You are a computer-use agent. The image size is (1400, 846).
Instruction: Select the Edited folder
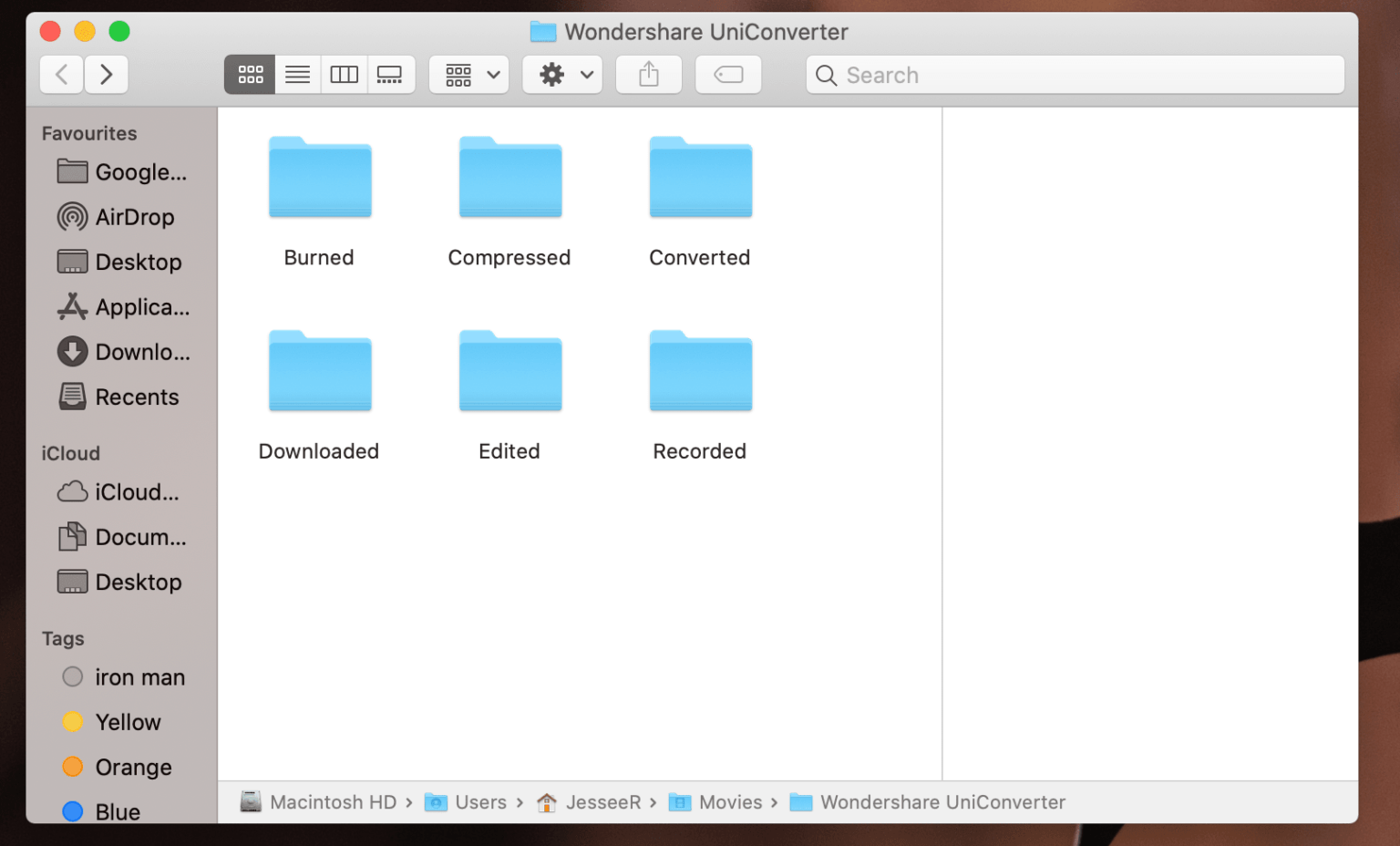coord(510,372)
